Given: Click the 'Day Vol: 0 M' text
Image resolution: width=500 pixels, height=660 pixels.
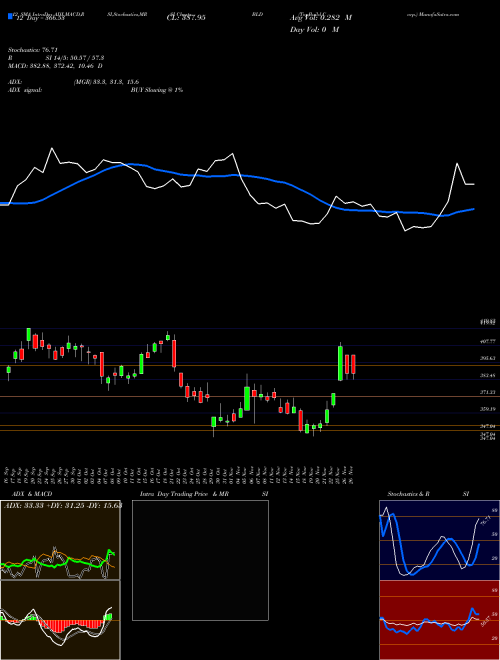Looking at the screenshot, I should (314, 30).
